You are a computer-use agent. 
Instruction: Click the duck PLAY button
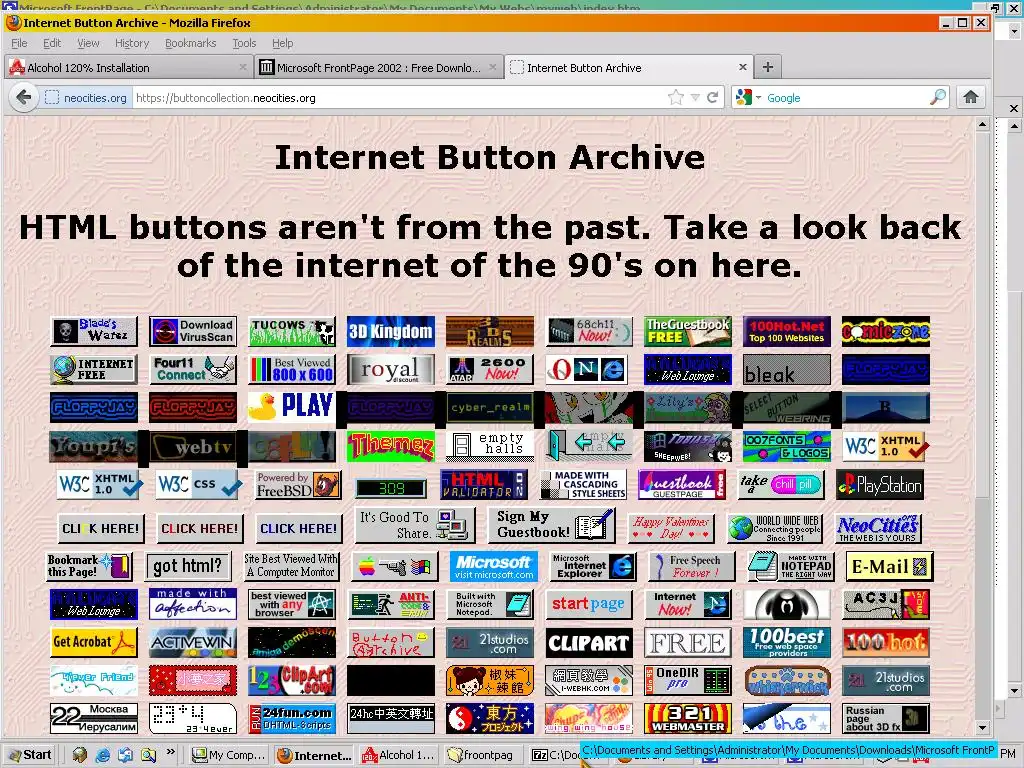click(x=292, y=406)
